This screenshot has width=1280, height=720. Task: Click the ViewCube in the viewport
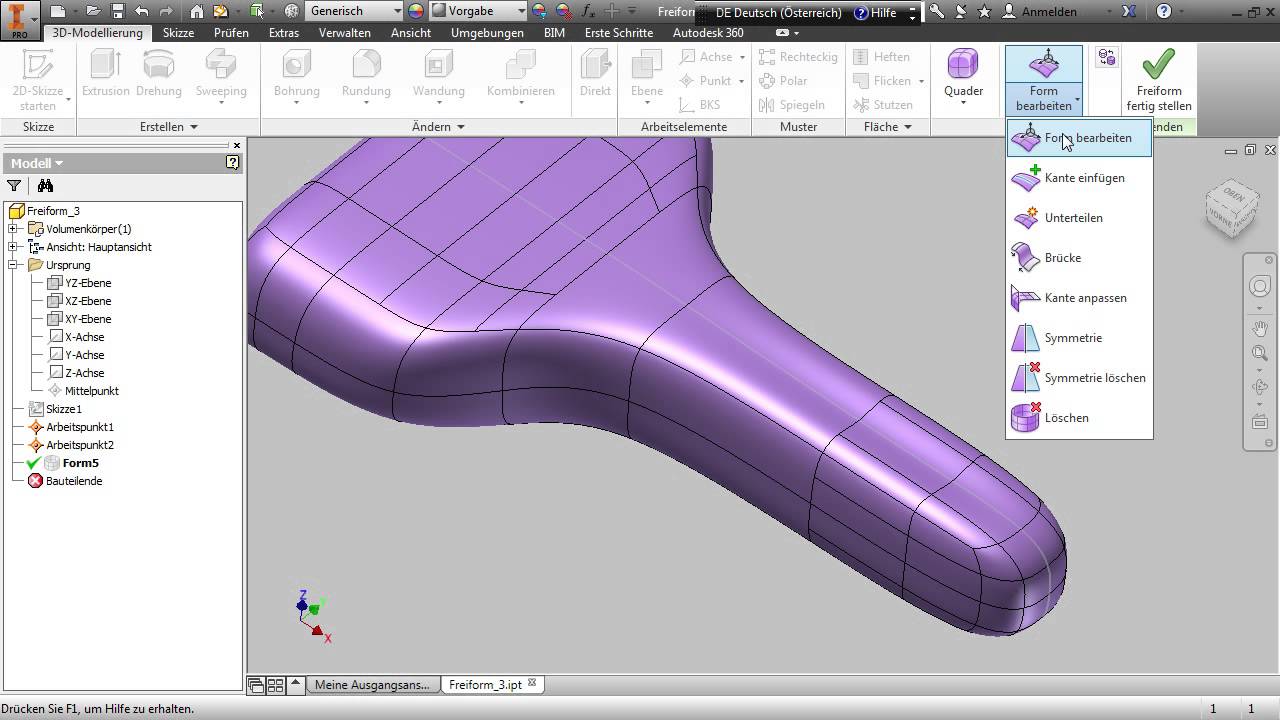tap(1231, 208)
